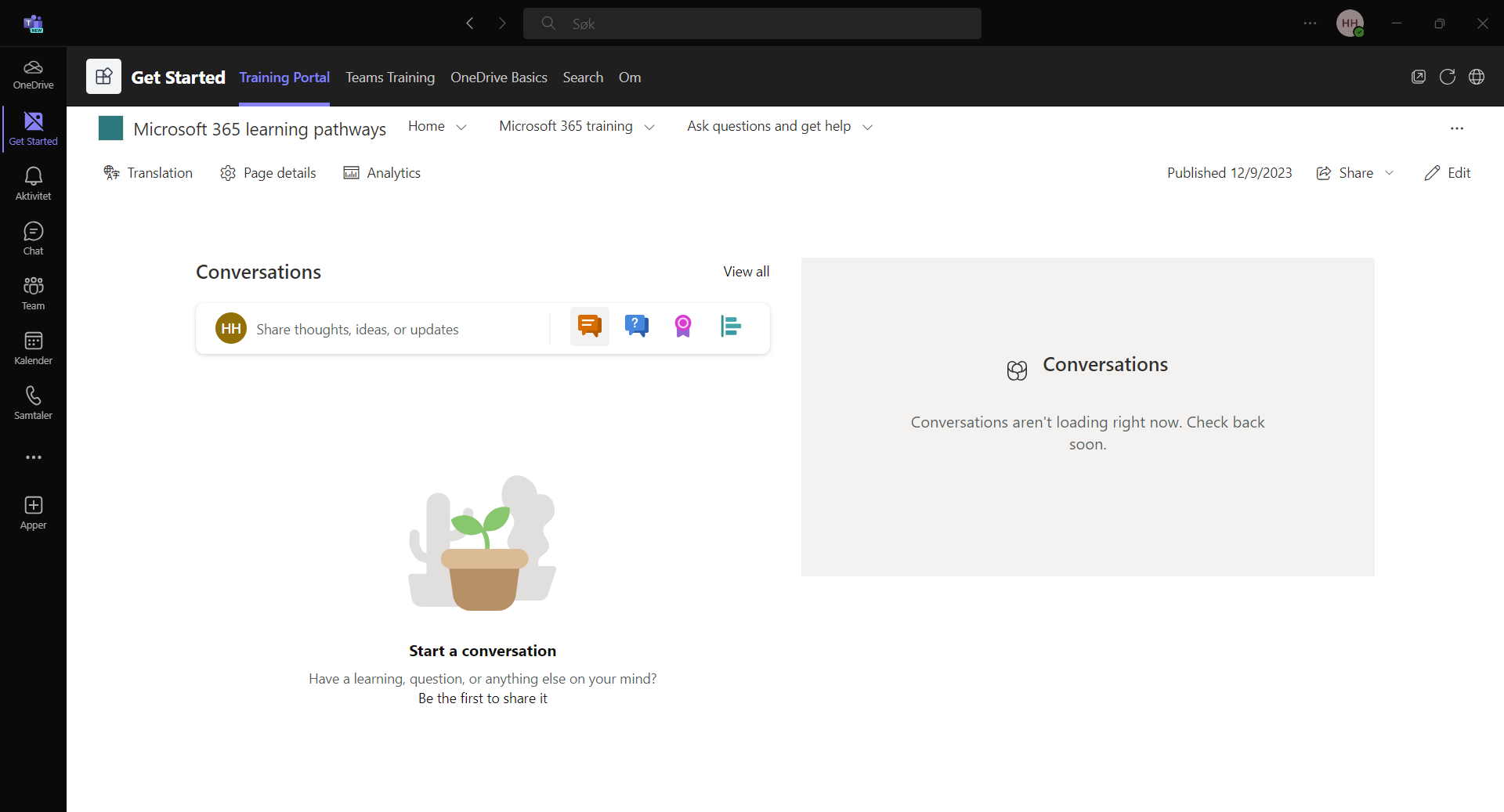Expand Microsoft 365 training chevron
This screenshot has height=812, width=1504.
click(x=649, y=128)
